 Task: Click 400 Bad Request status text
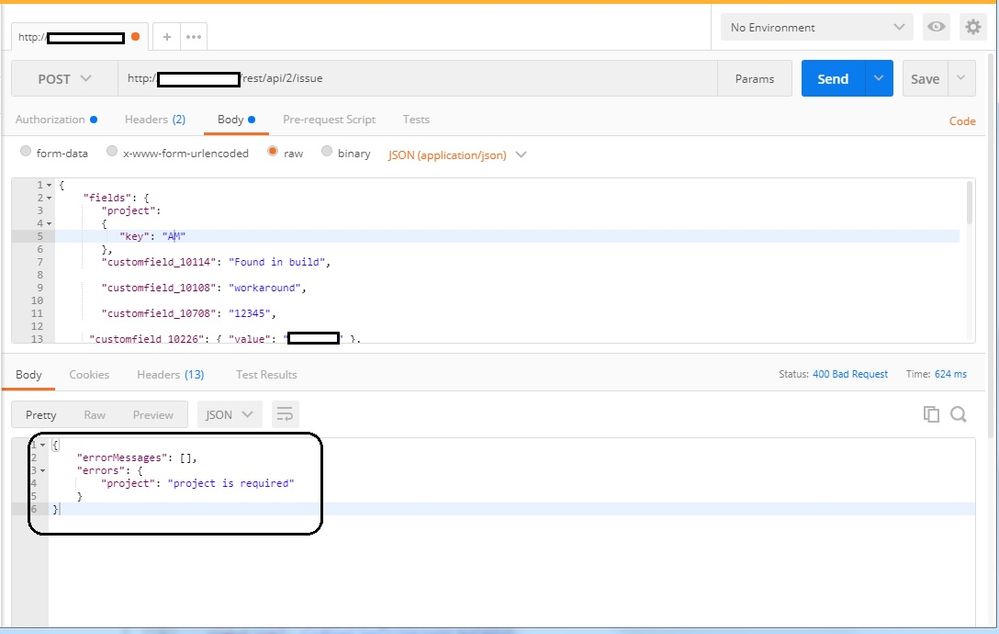[850, 374]
